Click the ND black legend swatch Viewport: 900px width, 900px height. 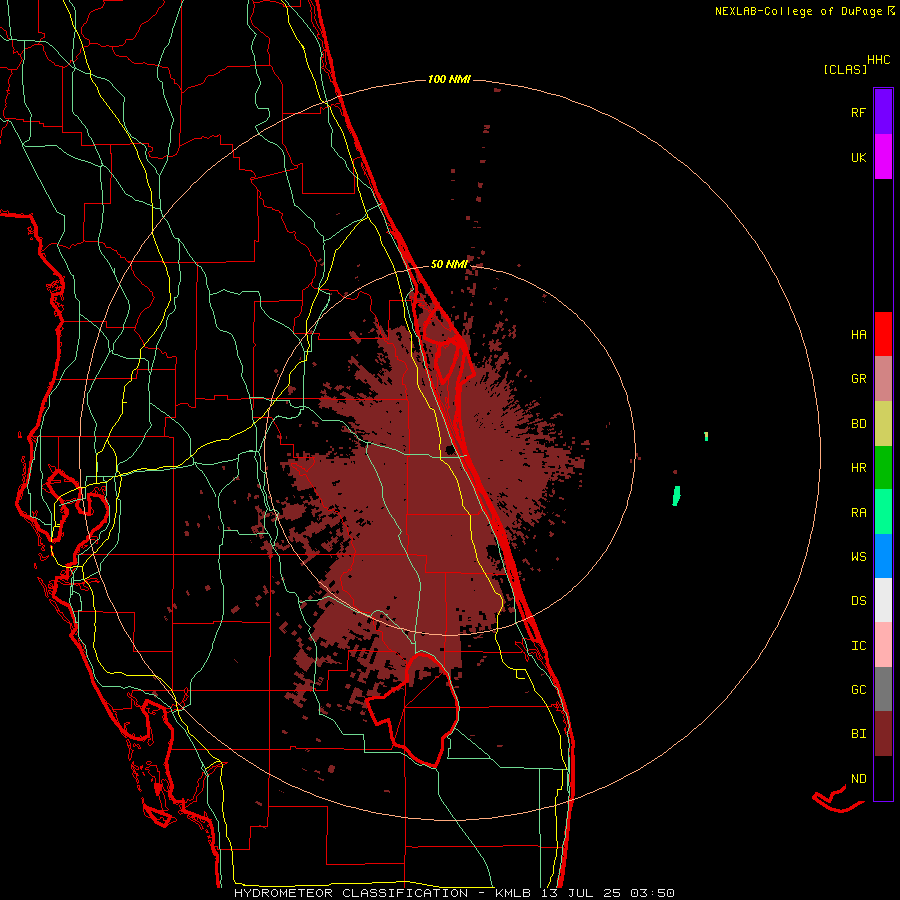point(883,778)
